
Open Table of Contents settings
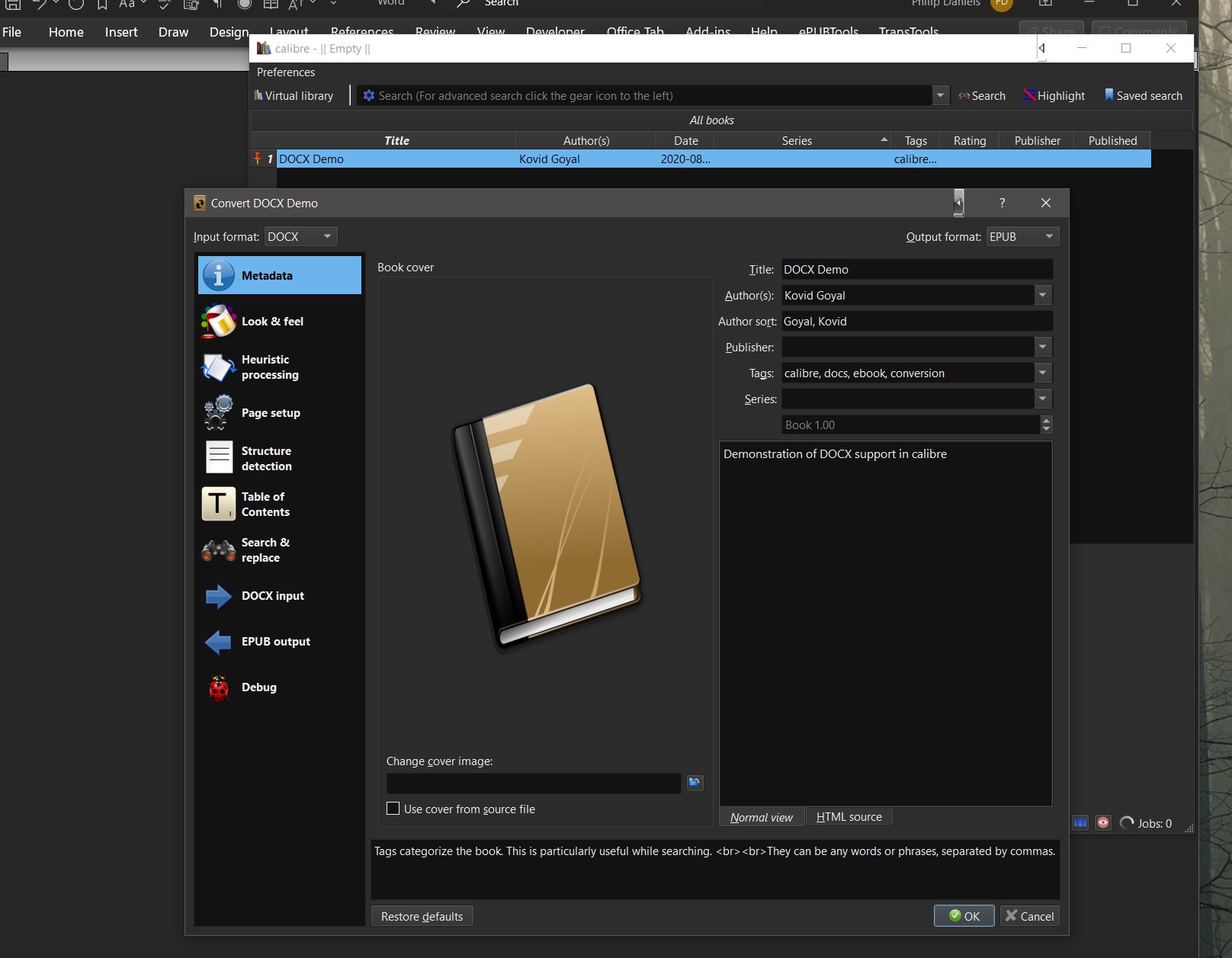279,504
